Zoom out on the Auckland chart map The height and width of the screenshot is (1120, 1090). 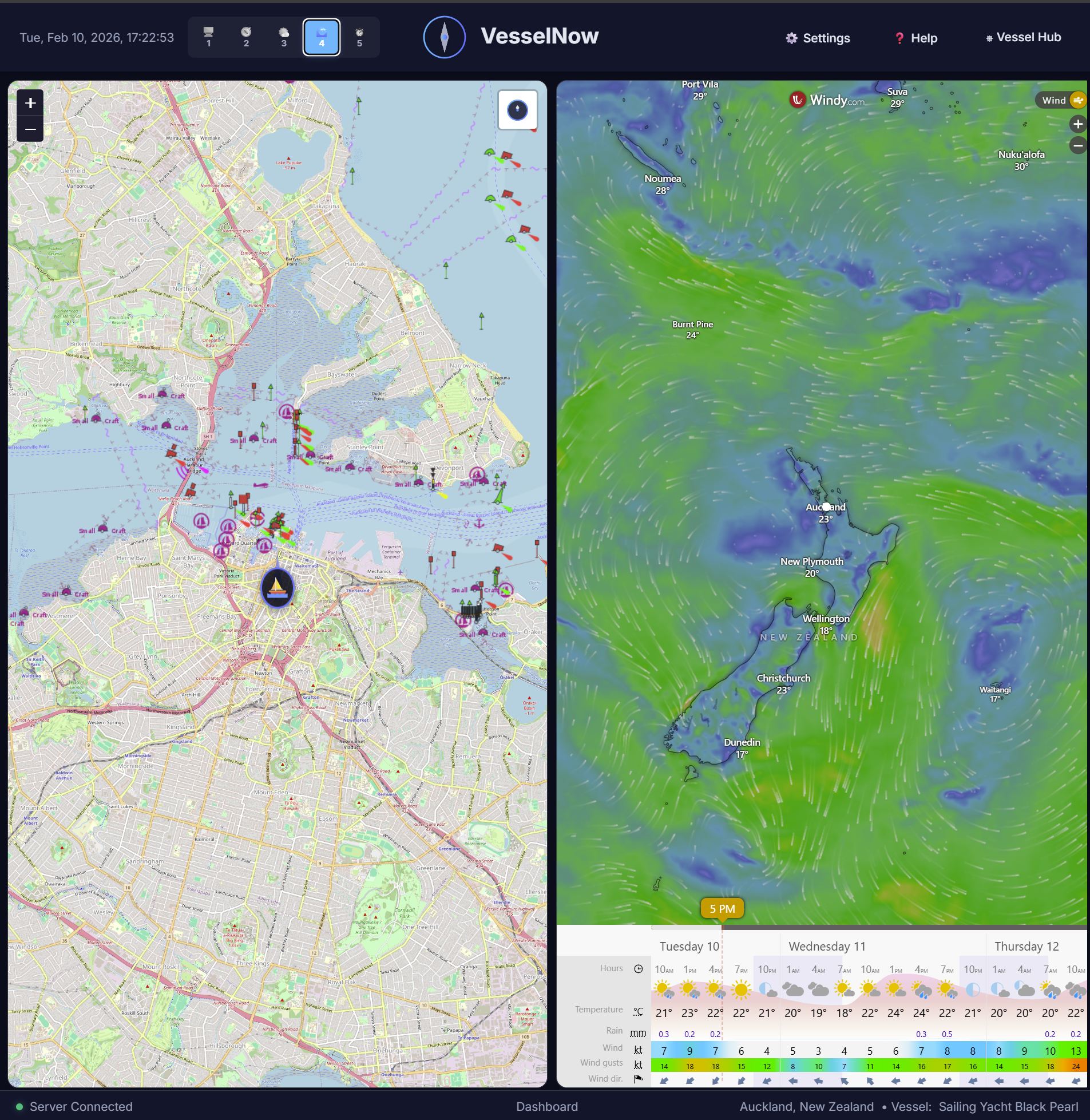coord(30,129)
